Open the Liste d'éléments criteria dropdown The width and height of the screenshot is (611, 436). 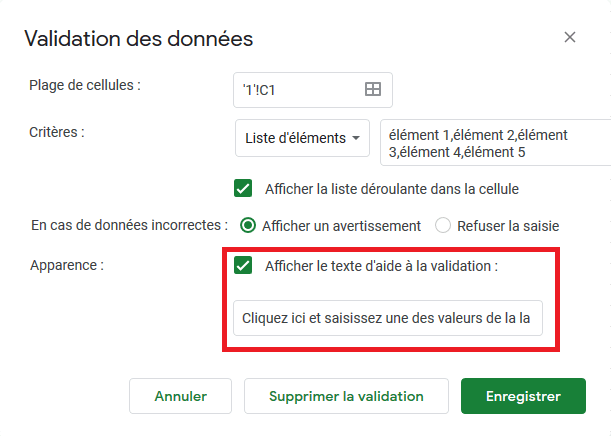302,138
